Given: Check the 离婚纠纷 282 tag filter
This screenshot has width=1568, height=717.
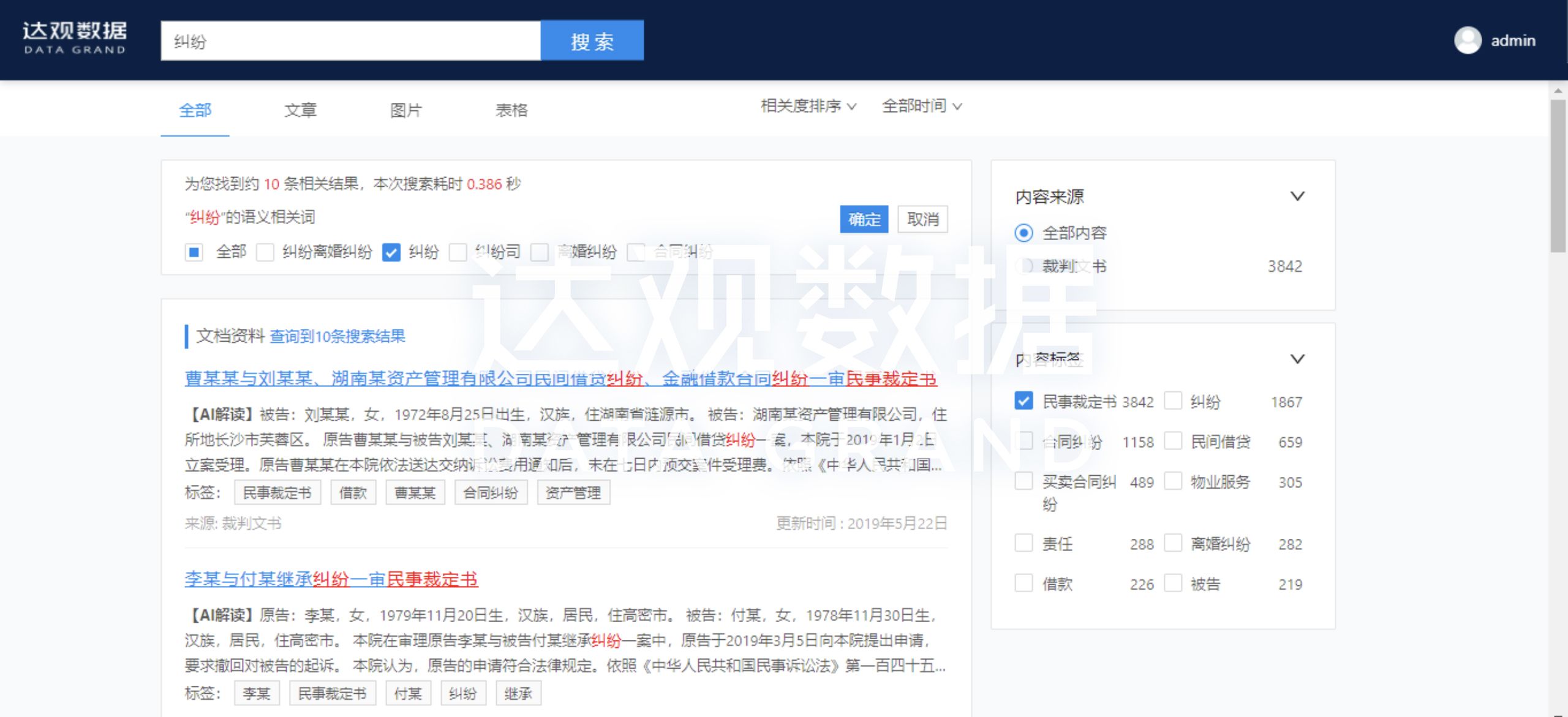Looking at the screenshot, I should [x=1173, y=543].
